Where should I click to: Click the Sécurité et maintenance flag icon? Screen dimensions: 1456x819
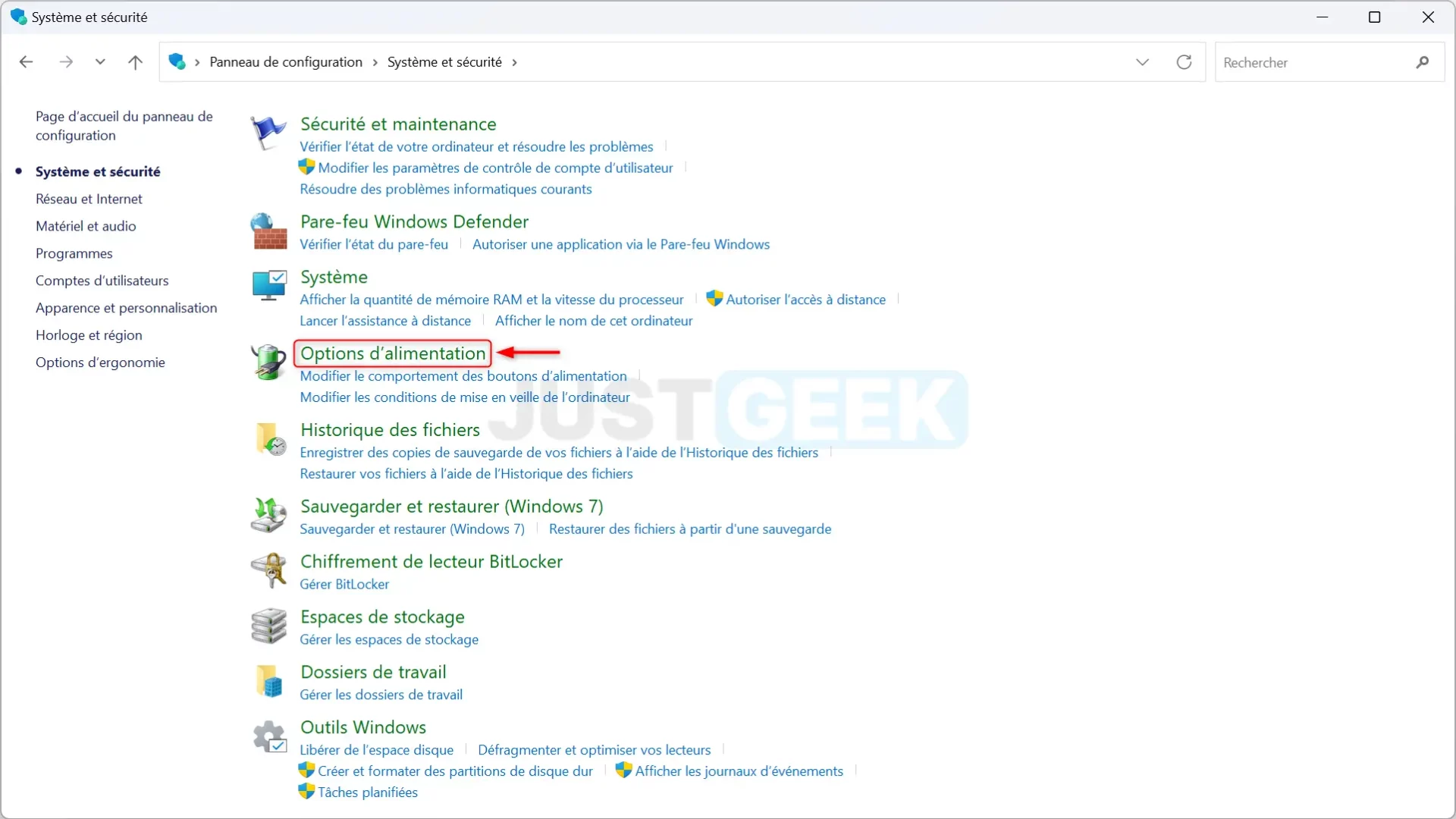point(268,133)
